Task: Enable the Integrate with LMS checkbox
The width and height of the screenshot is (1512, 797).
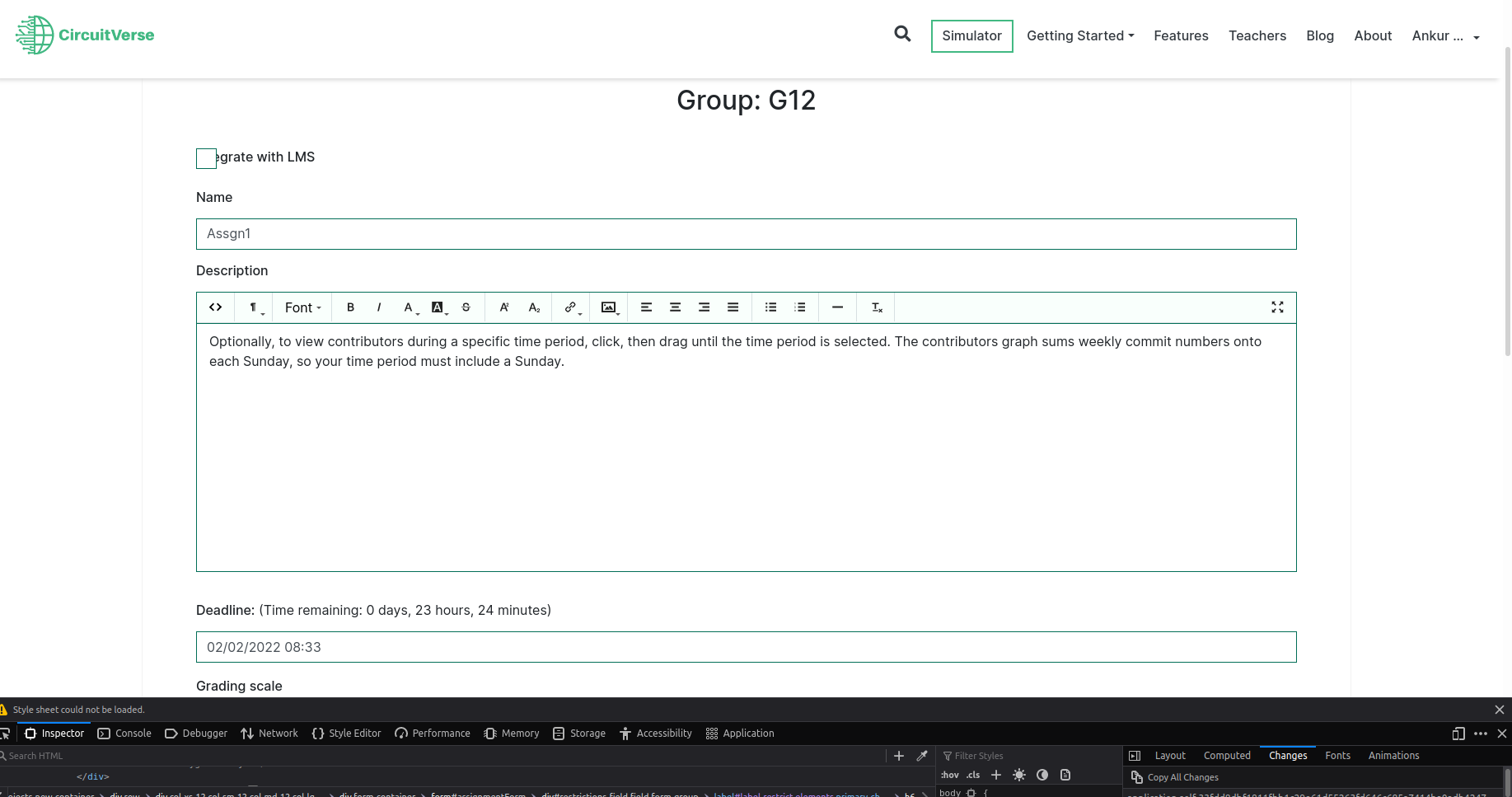Action: 206,158
